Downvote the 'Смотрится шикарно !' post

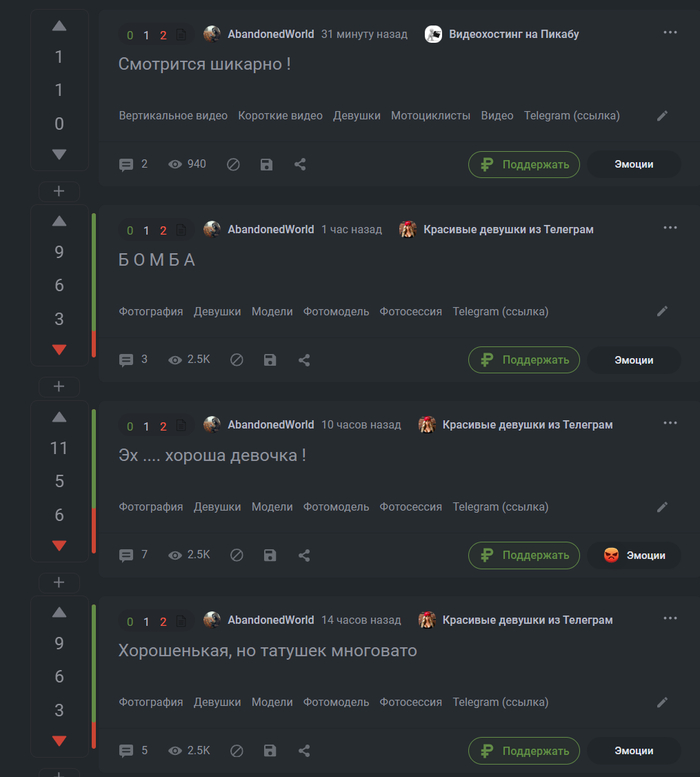59,155
